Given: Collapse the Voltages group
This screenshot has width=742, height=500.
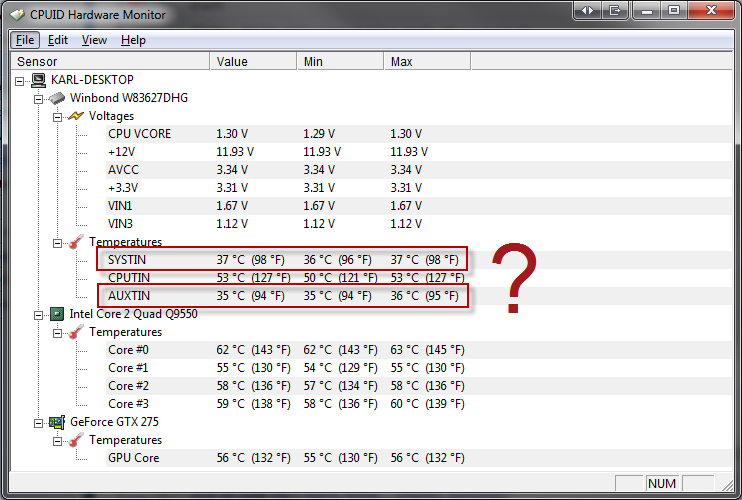Looking at the screenshot, I should click(x=57, y=117).
